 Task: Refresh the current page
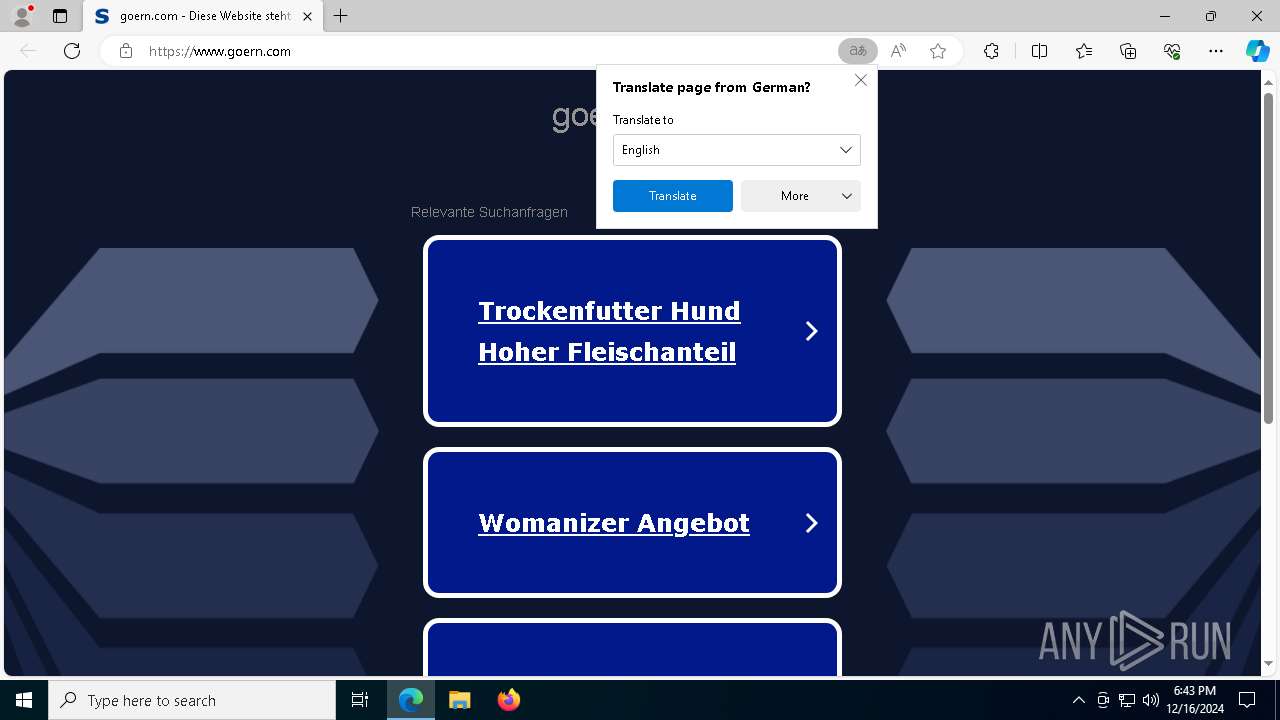click(72, 51)
